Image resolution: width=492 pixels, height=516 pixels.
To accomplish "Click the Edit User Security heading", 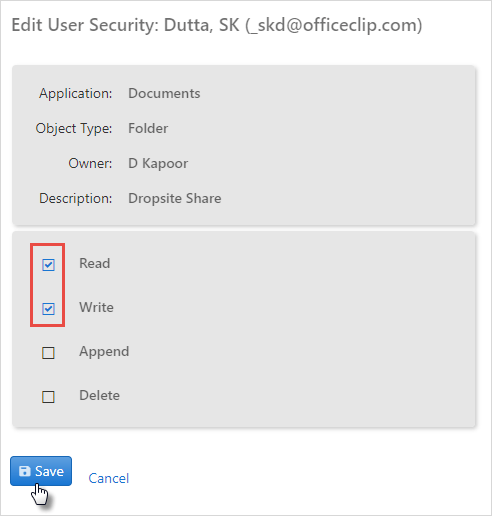I will tap(217, 25).
